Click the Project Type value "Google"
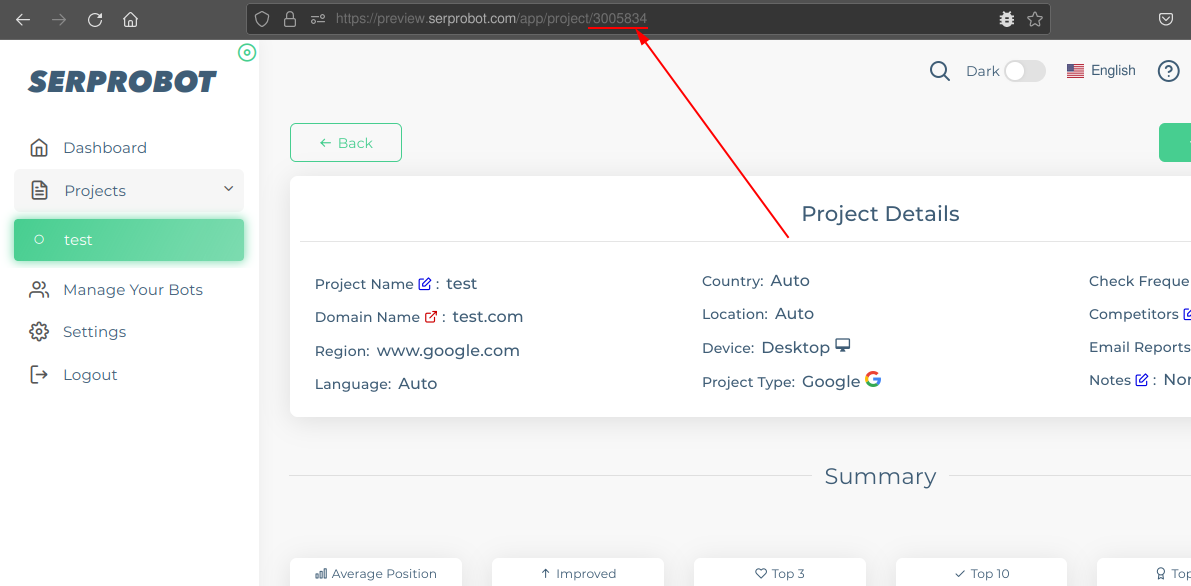This screenshot has width=1191, height=586. click(x=831, y=382)
